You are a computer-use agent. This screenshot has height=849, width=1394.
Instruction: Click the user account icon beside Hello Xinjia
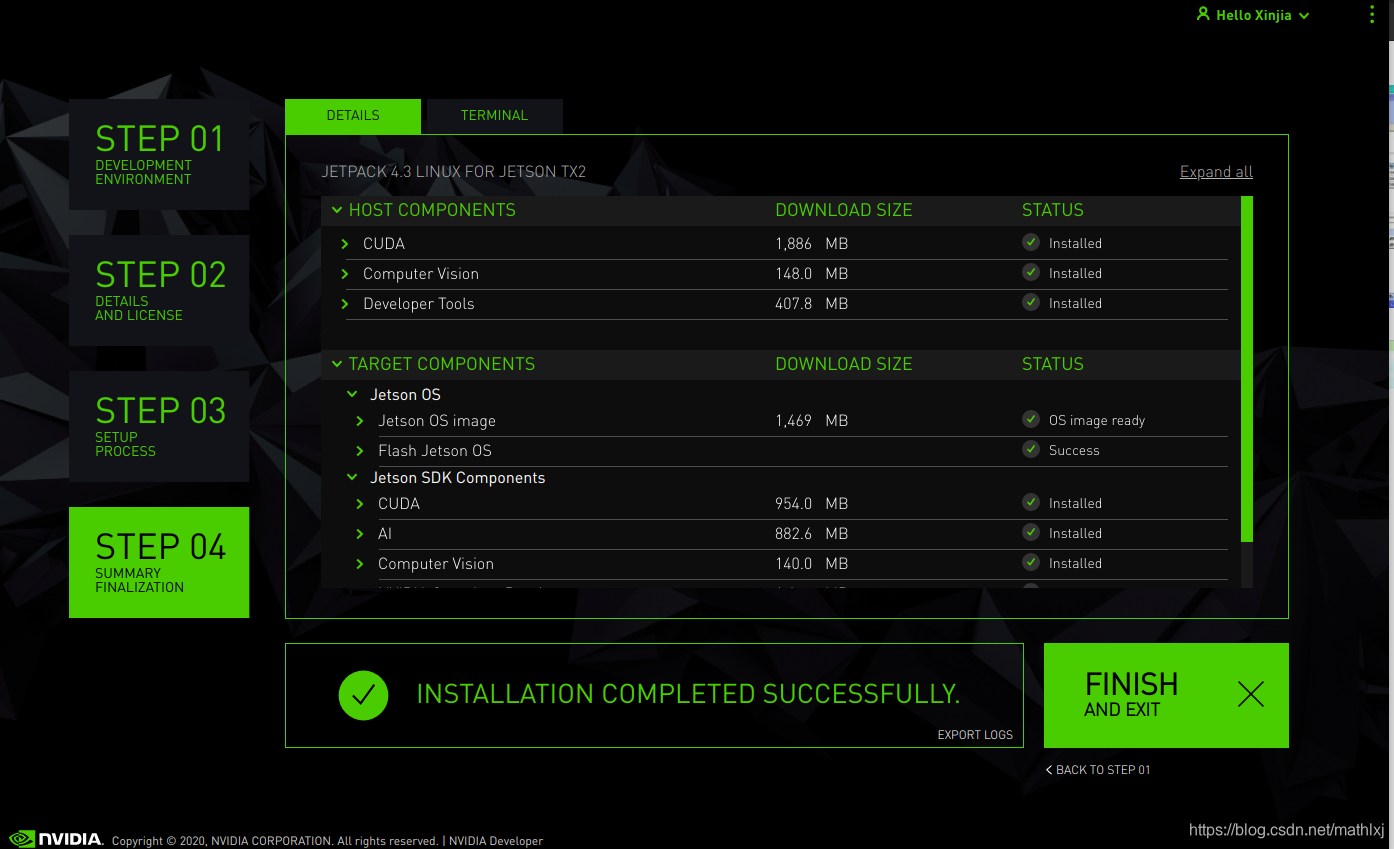tap(1203, 14)
